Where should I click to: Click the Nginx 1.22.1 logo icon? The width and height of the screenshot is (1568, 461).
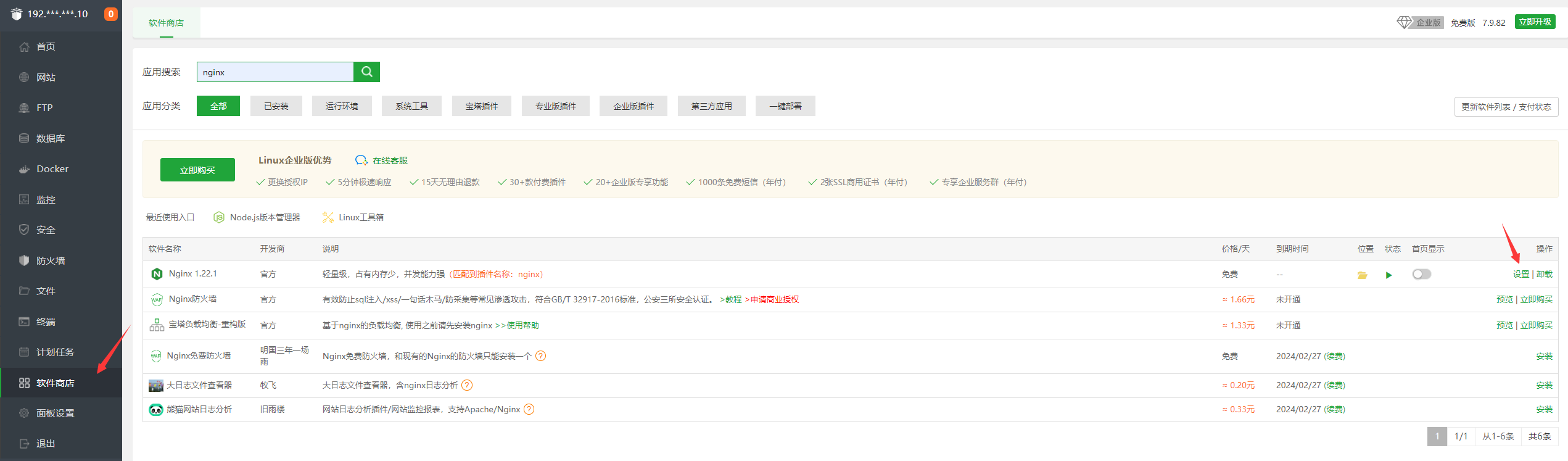[157, 274]
